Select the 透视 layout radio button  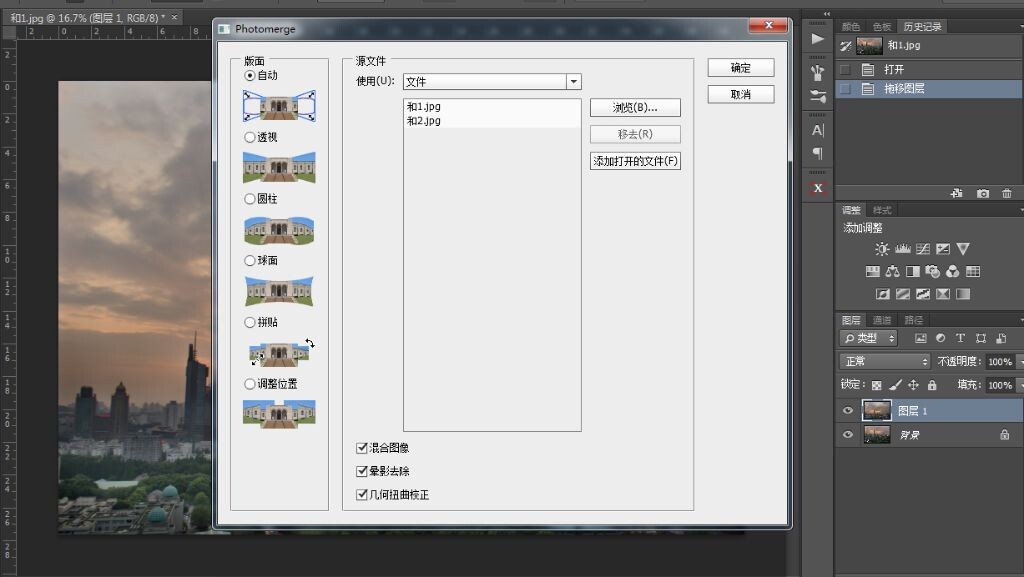[249, 137]
